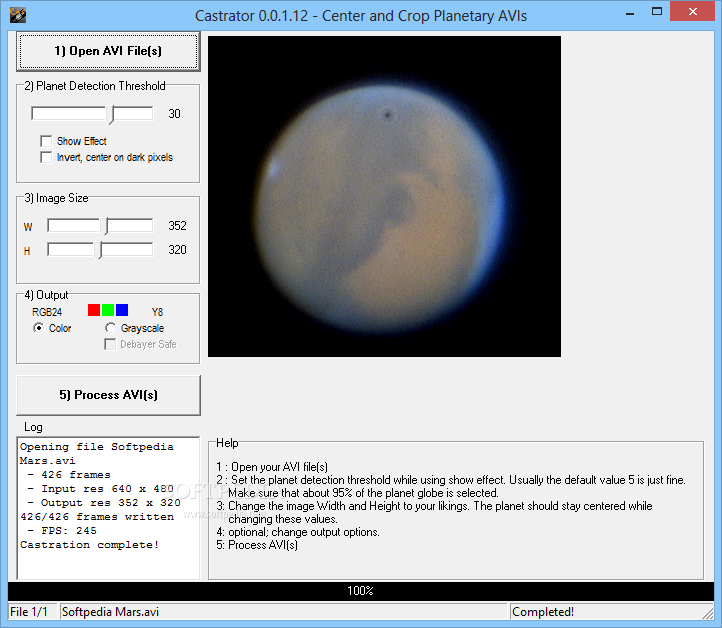Click the threshold value 30
This screenshot has height=628, width=722.
(x=175, y=114)
